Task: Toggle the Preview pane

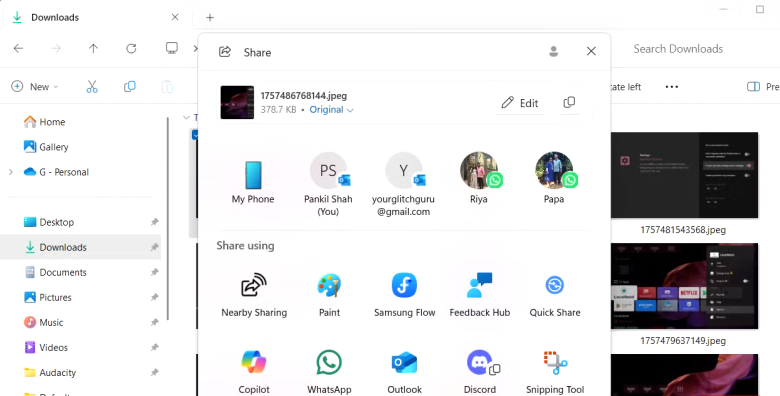Action: tap(763, 87)
